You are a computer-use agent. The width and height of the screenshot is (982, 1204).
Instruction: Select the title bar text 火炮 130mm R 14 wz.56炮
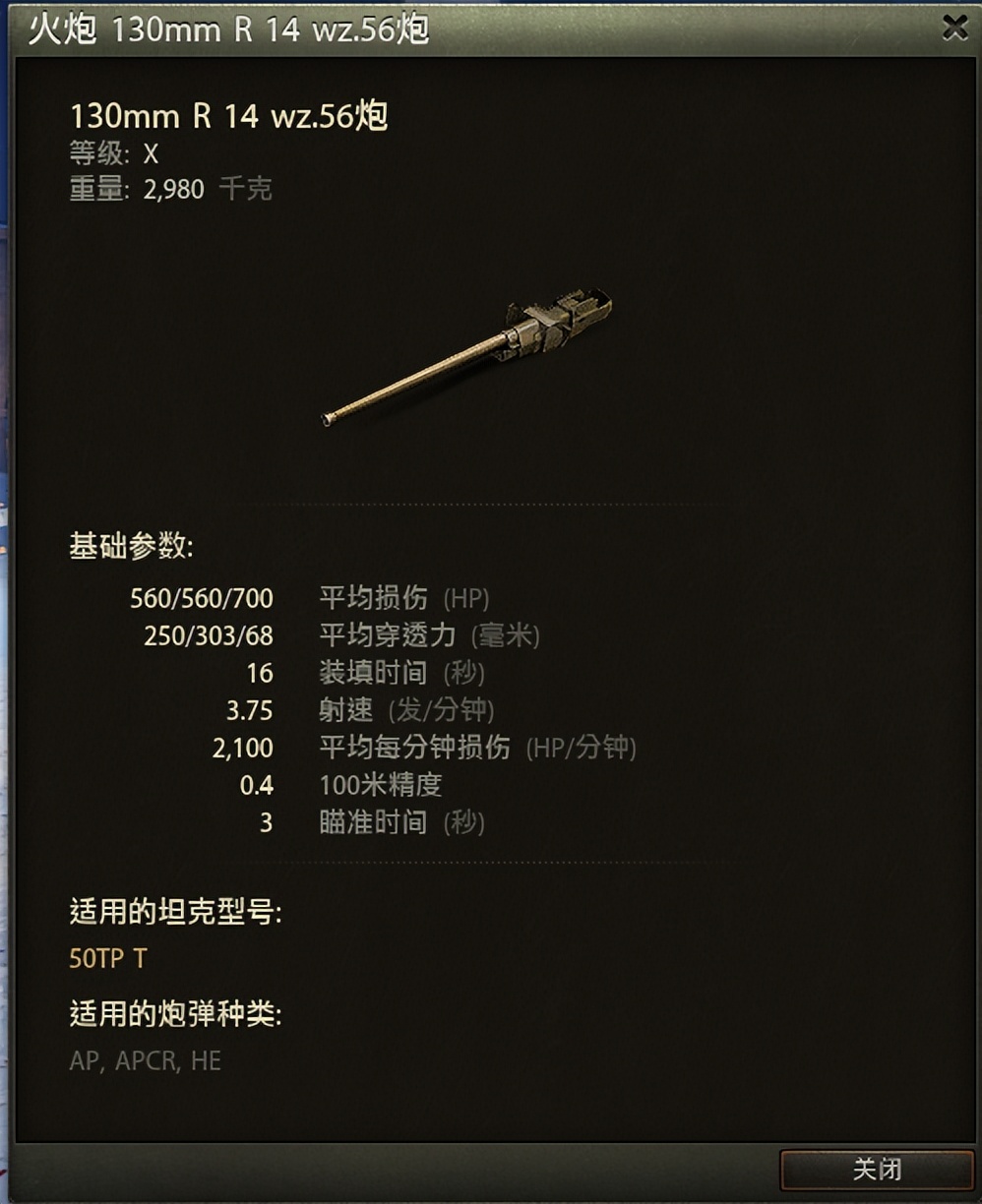(228, 30)
